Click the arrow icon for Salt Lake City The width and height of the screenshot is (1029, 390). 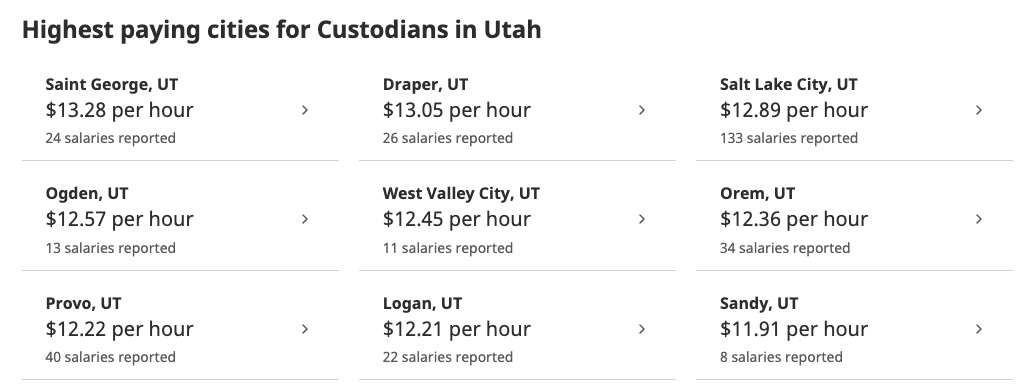pyautogui.click(x=978, y=110)
